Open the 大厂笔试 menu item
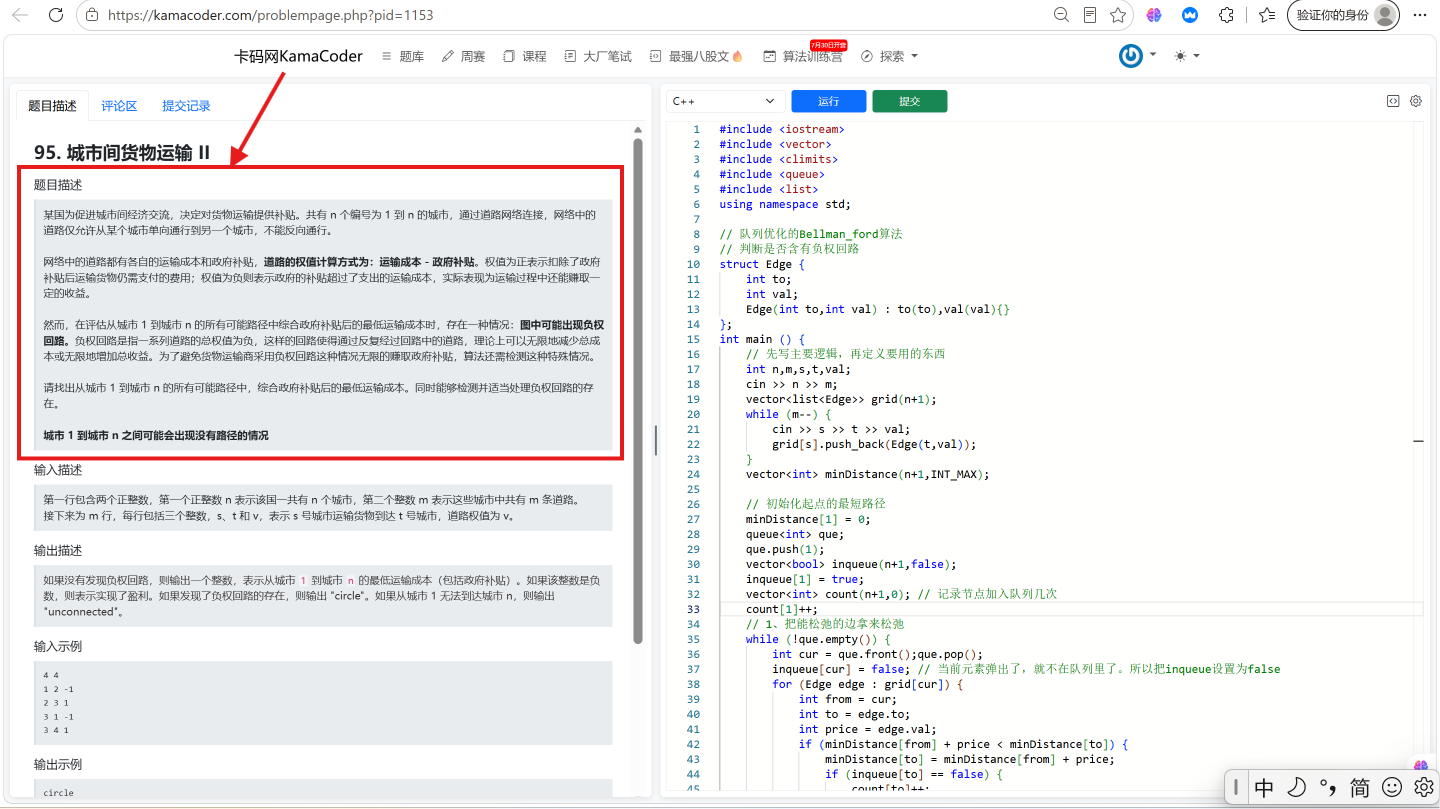Viewport: 1440px width, 809px height. 598,56
